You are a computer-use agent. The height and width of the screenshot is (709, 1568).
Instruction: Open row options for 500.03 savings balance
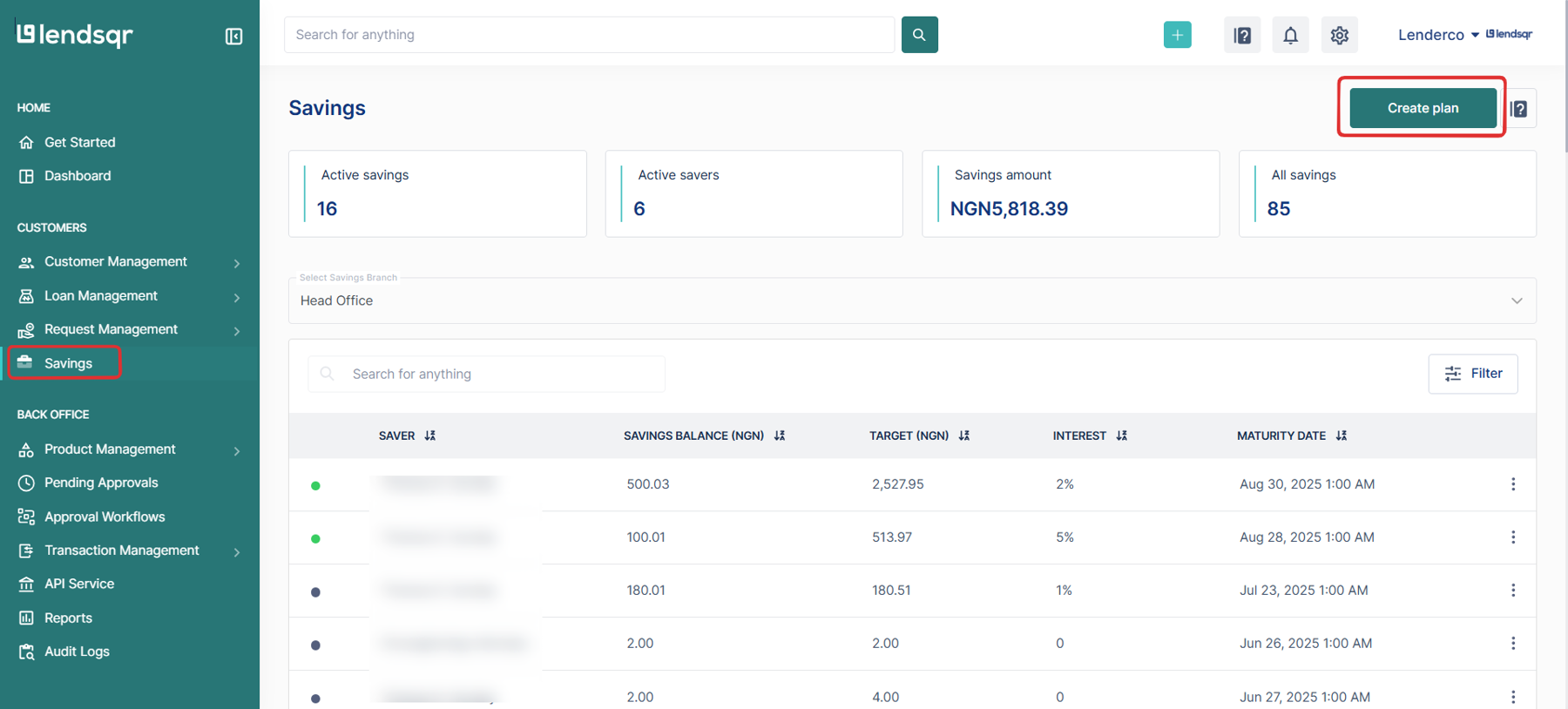[x=1512, y=484]
